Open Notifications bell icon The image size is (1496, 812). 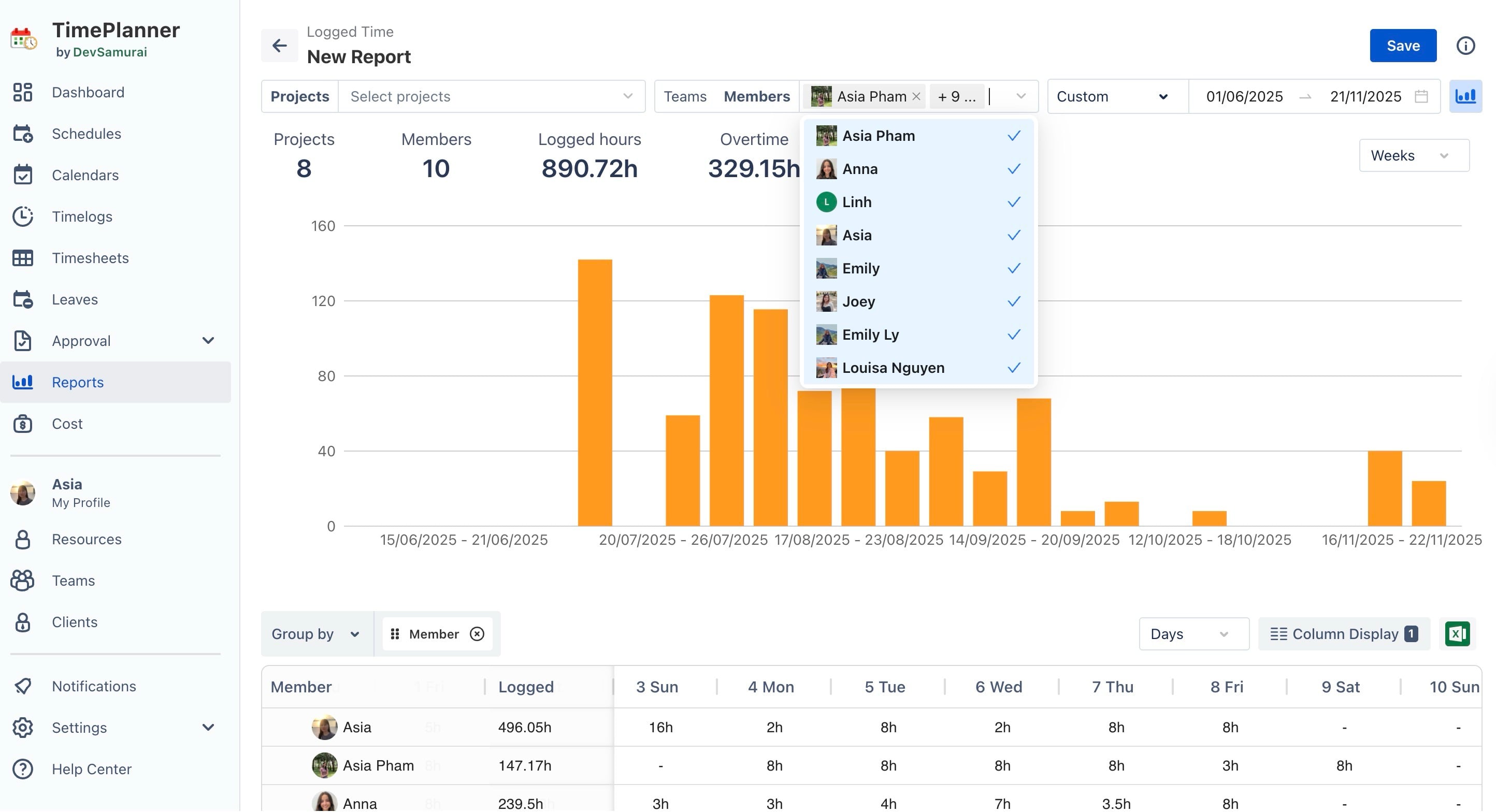(23, 686)
